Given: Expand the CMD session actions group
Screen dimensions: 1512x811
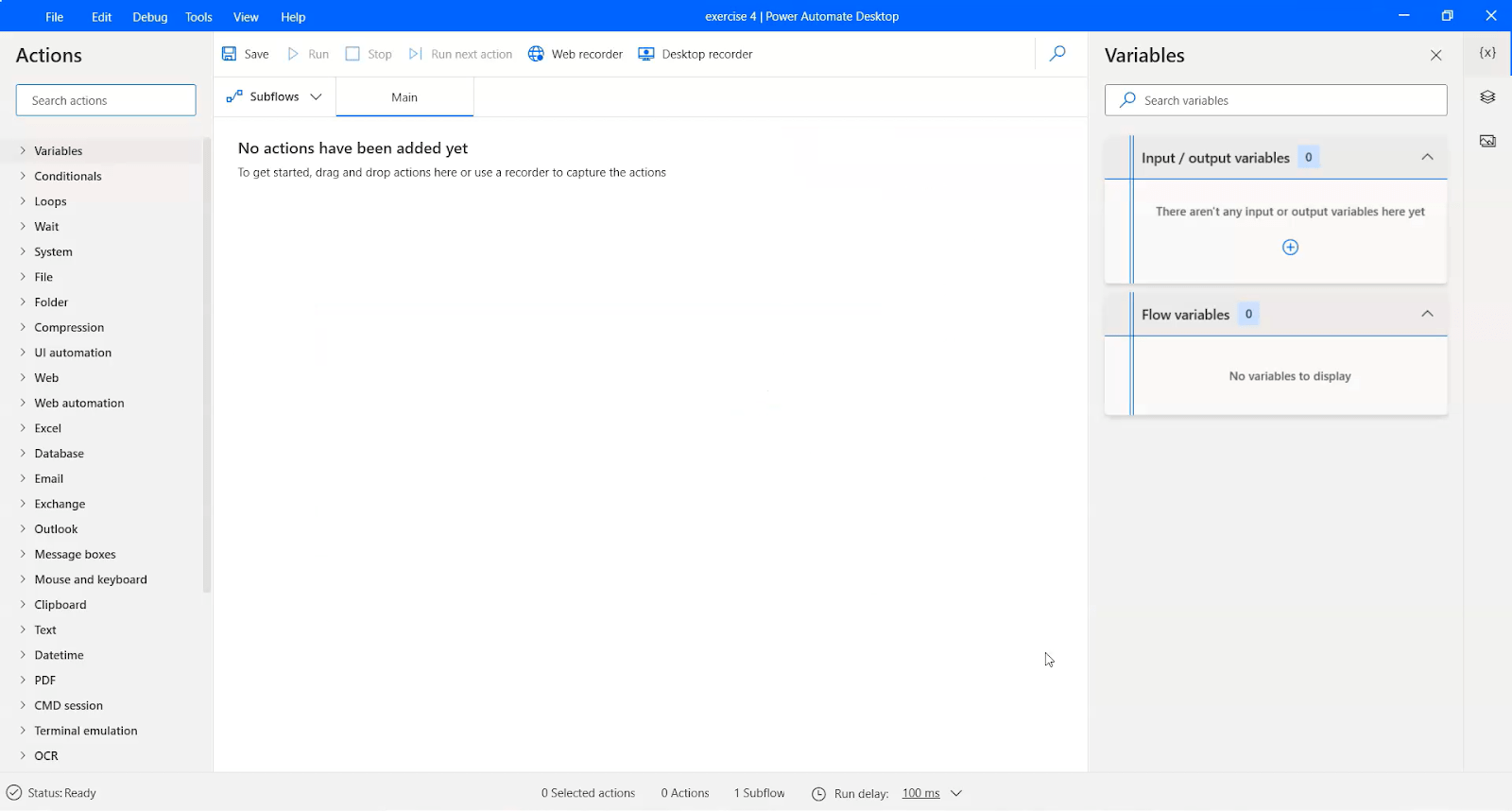Looking at the screenshot, I should pyautogui.click(x=23, y=705).
